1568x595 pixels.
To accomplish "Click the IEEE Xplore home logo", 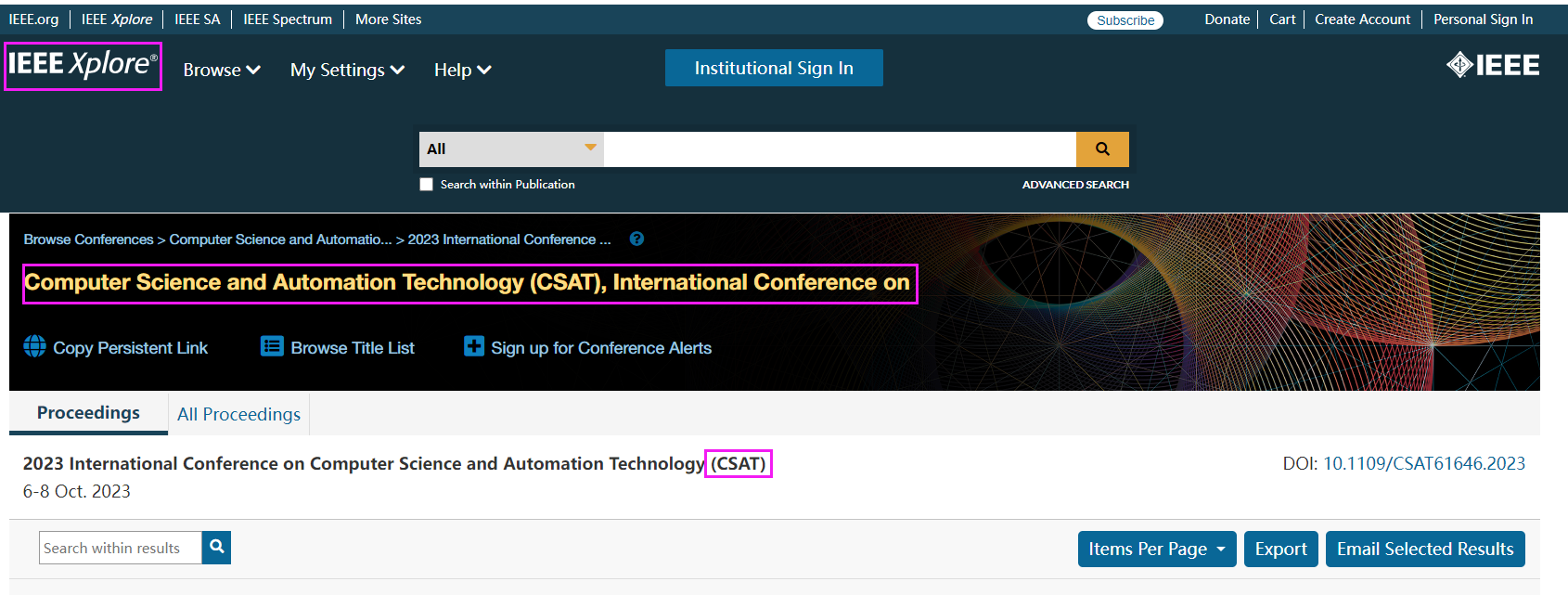I will pos(83,65).
